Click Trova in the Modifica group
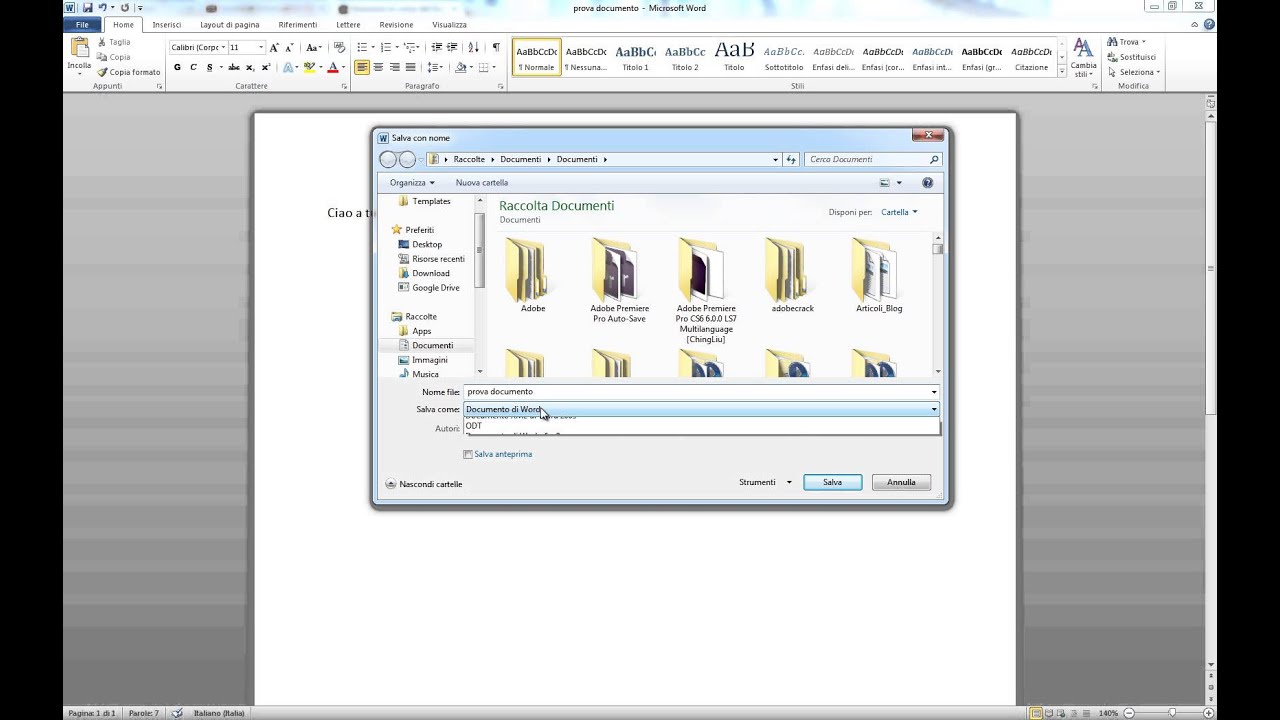Viewport: 1280px width, 720px height. (1128, 42)
